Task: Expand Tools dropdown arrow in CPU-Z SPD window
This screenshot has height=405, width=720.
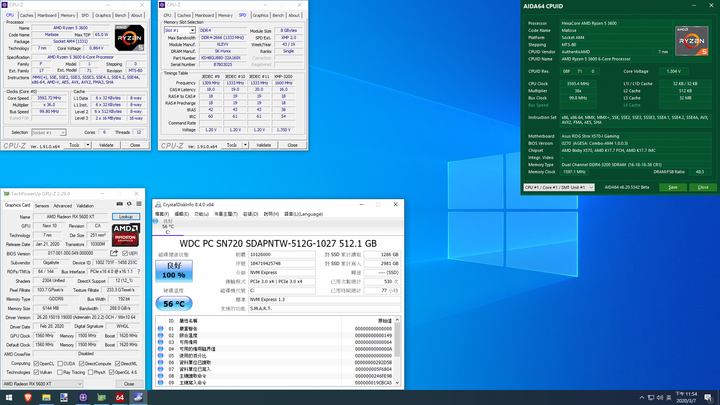Action: pyautogui.click(x=245, y=145)
